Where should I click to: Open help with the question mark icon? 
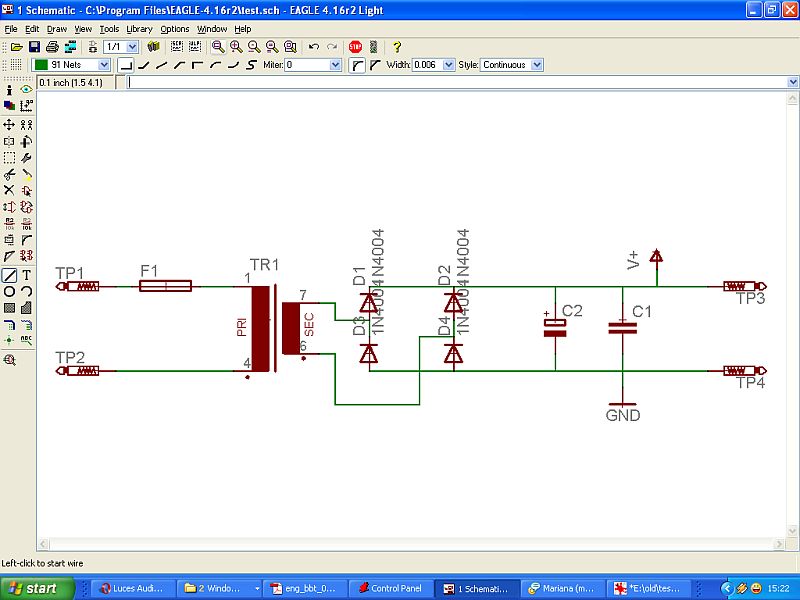click(x=397, y=47)
